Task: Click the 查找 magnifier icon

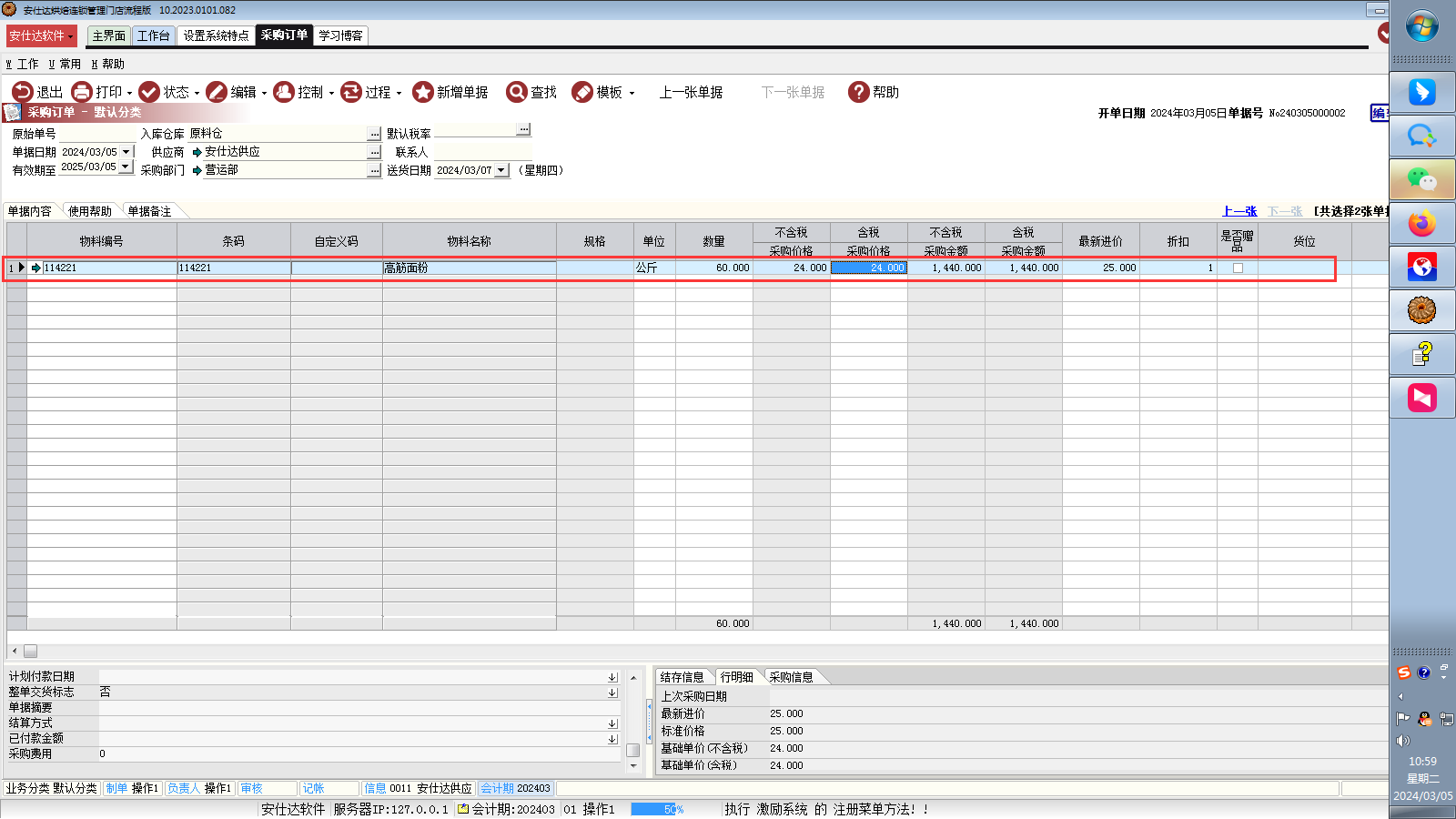Action: (517, 92)
